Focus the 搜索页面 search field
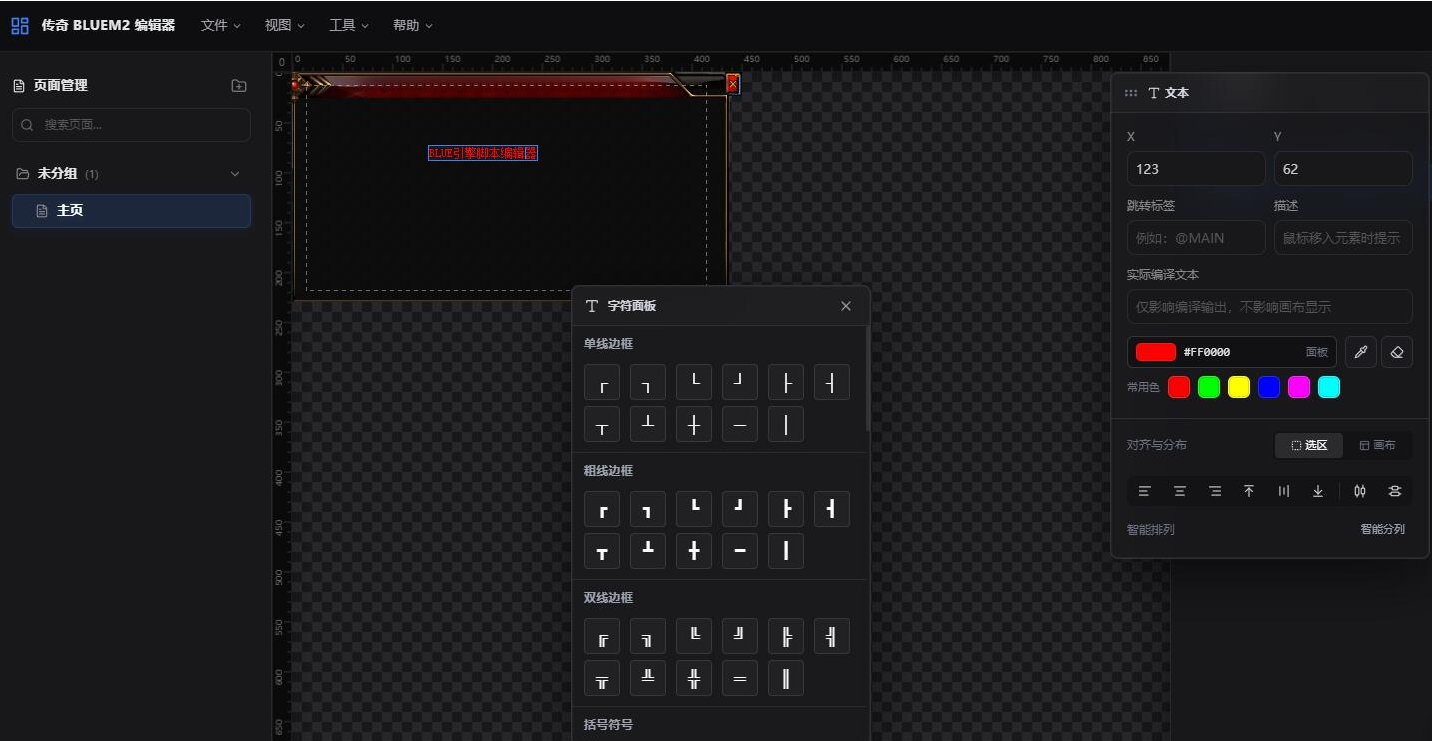Image resolution: width=1432 pixels, height=741 pixels. 131,125
